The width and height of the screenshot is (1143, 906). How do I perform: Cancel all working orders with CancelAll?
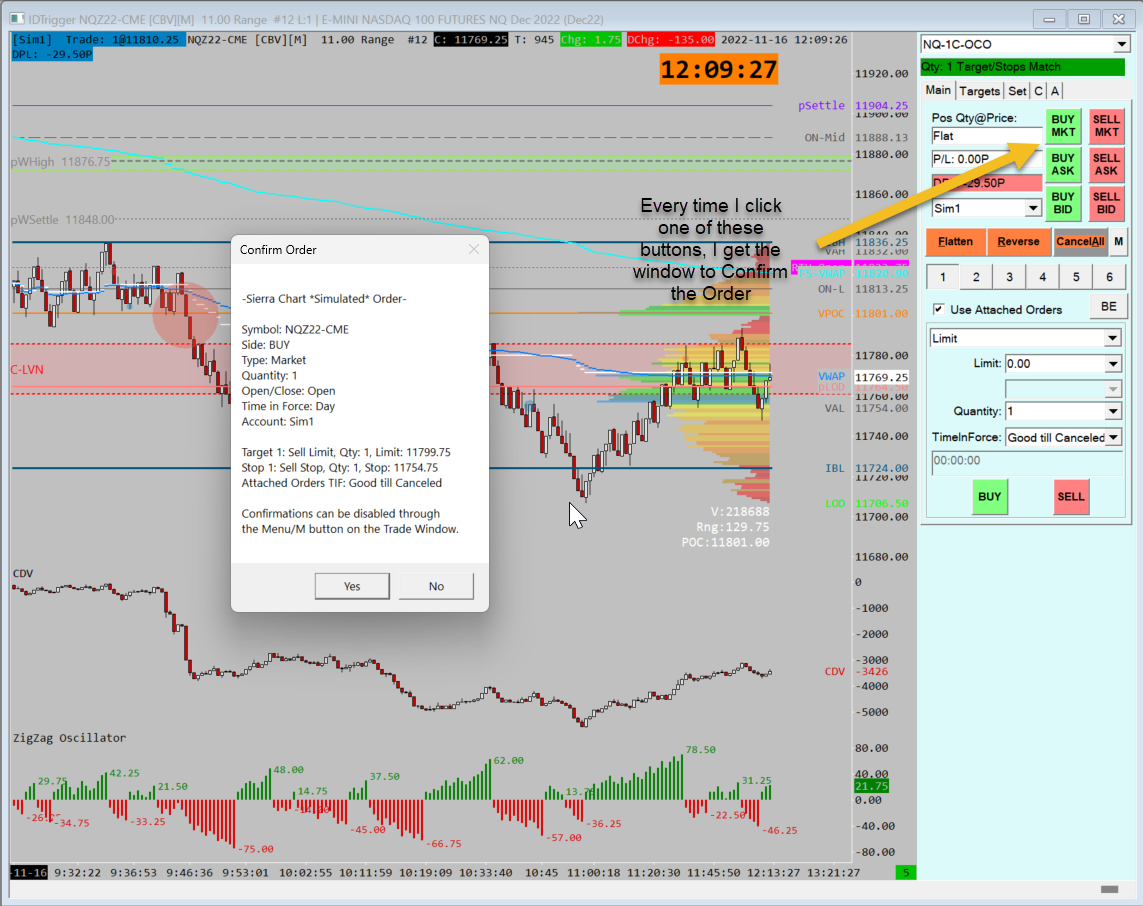tap(1080, 242)
